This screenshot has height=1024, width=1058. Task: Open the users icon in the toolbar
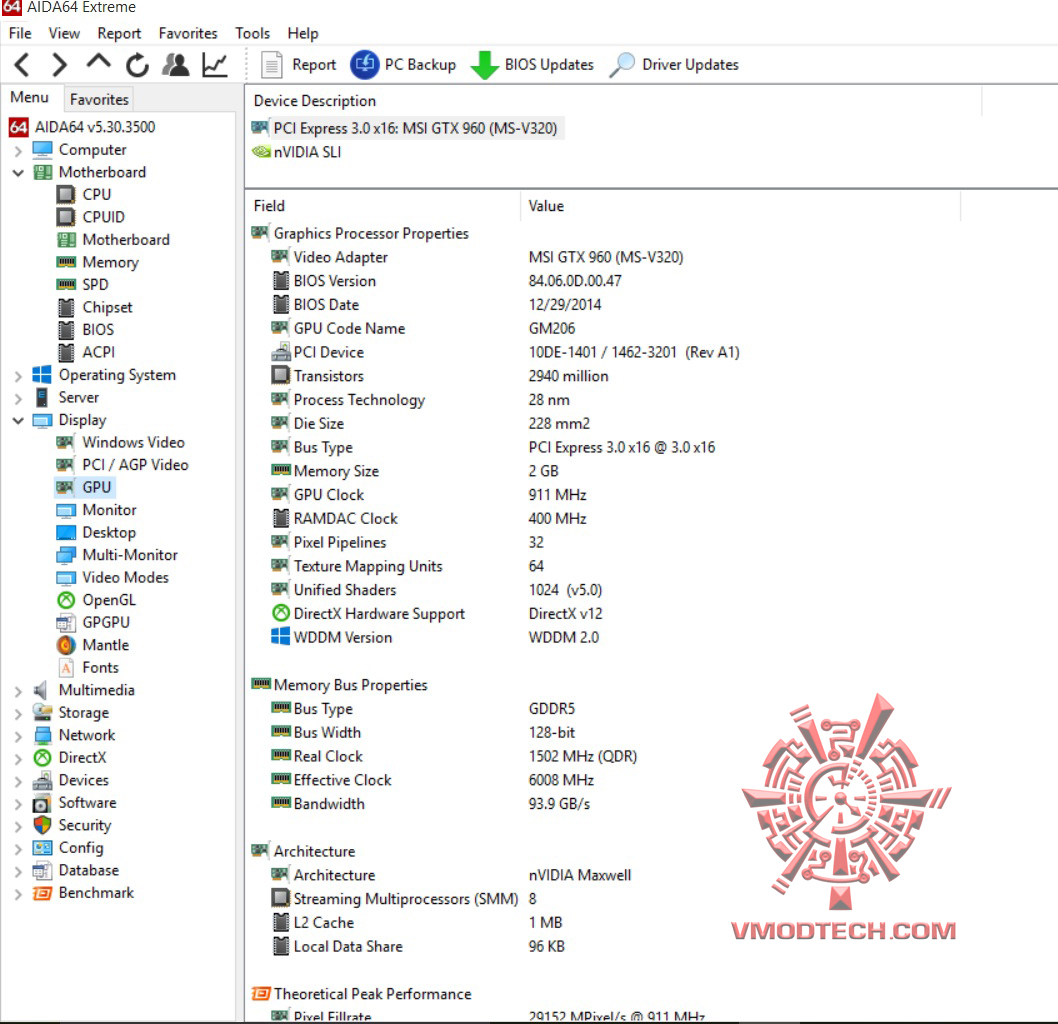click(x=175, y=65)
